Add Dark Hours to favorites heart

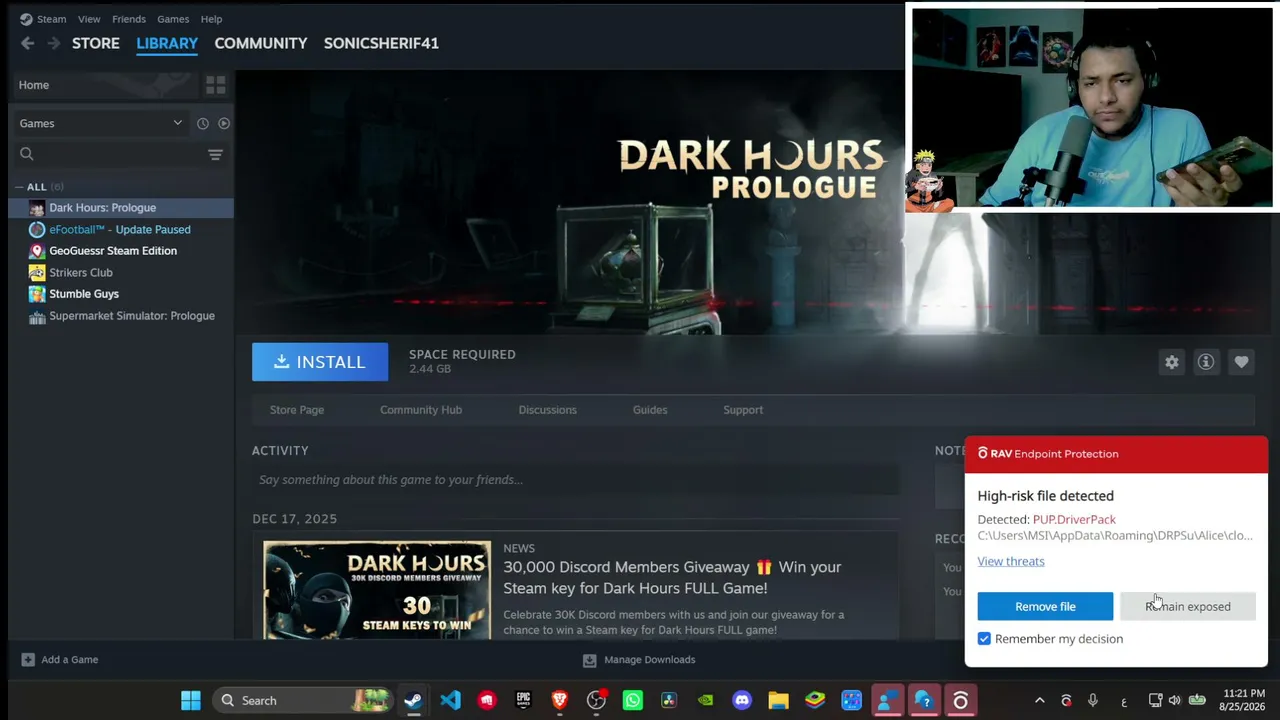[x=1241, y=362]
